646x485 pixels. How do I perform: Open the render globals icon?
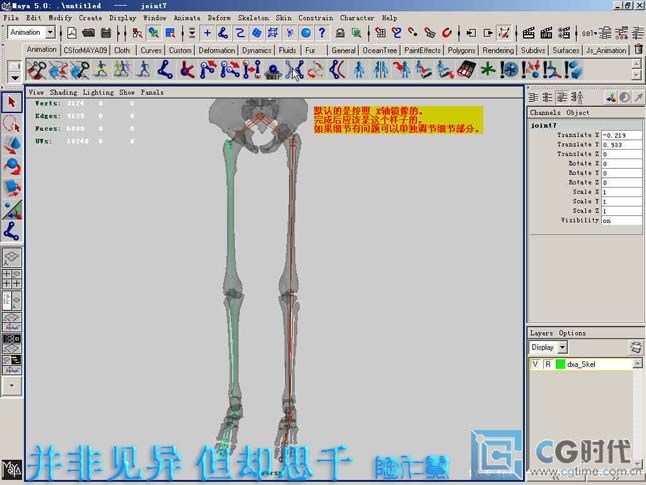point(564,33)
